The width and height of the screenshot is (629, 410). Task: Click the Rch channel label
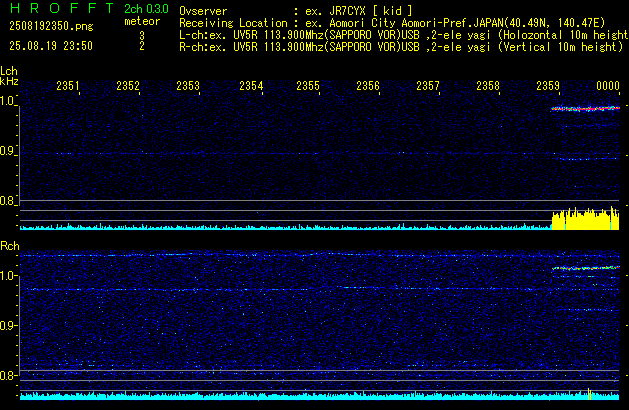tap(10, 246)
